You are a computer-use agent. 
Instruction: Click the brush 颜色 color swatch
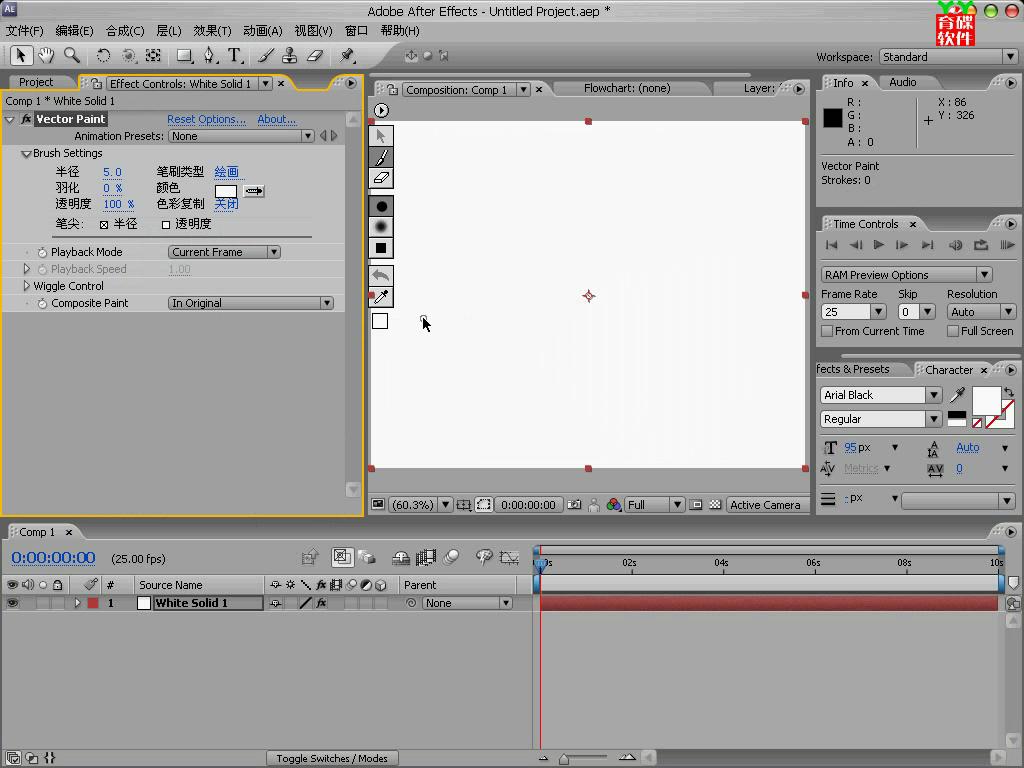(226, 191)
